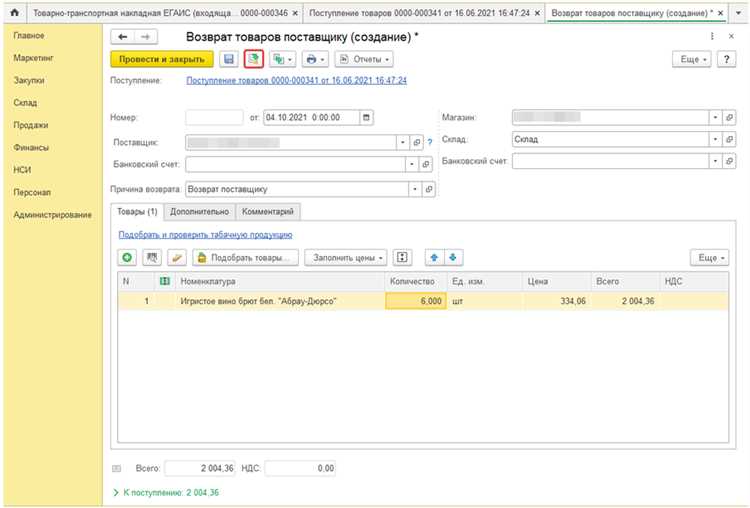This screenshot has height=508, width=750.
Task: Click the pencil edit icon in table toolbar
Action: pyautogui.click(x=176, y=257)
